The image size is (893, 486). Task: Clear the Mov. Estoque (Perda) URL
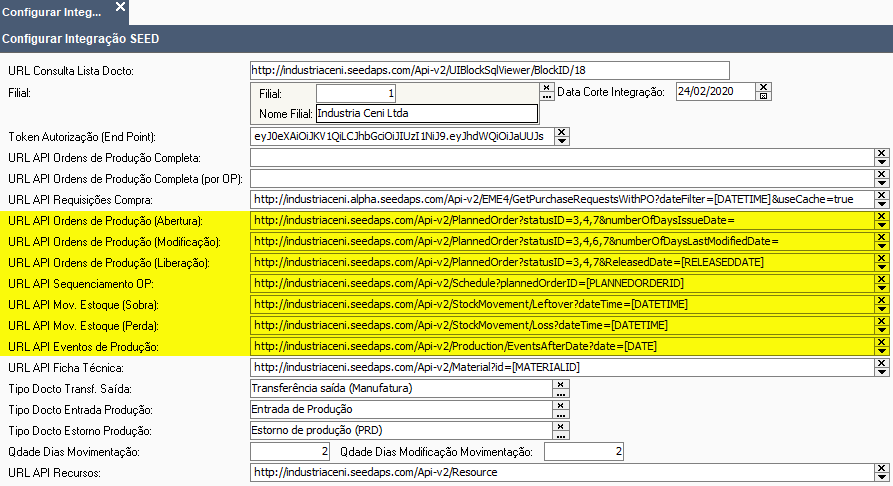click(x=882, y=322)
